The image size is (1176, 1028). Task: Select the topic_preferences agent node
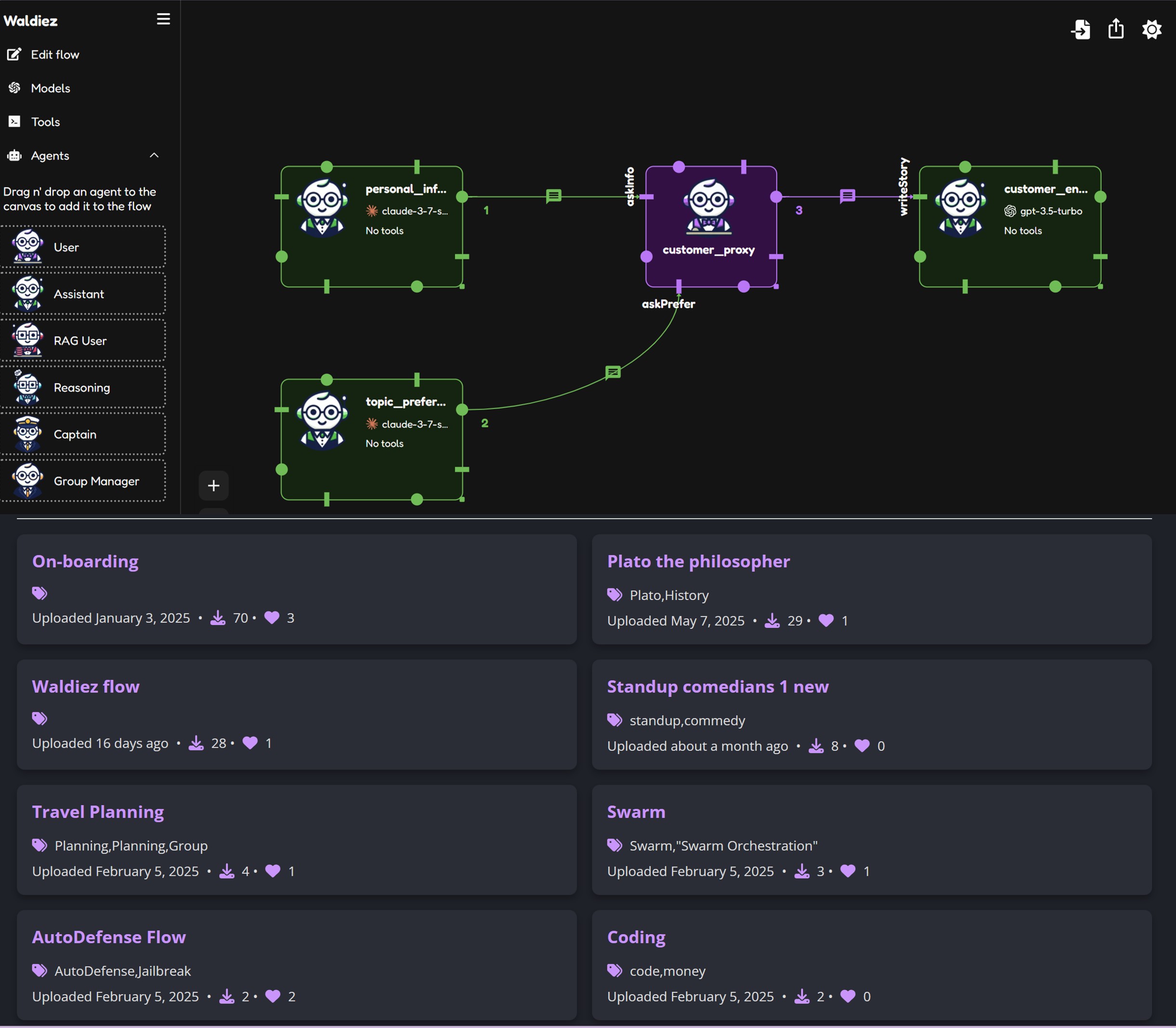[372, 438]
